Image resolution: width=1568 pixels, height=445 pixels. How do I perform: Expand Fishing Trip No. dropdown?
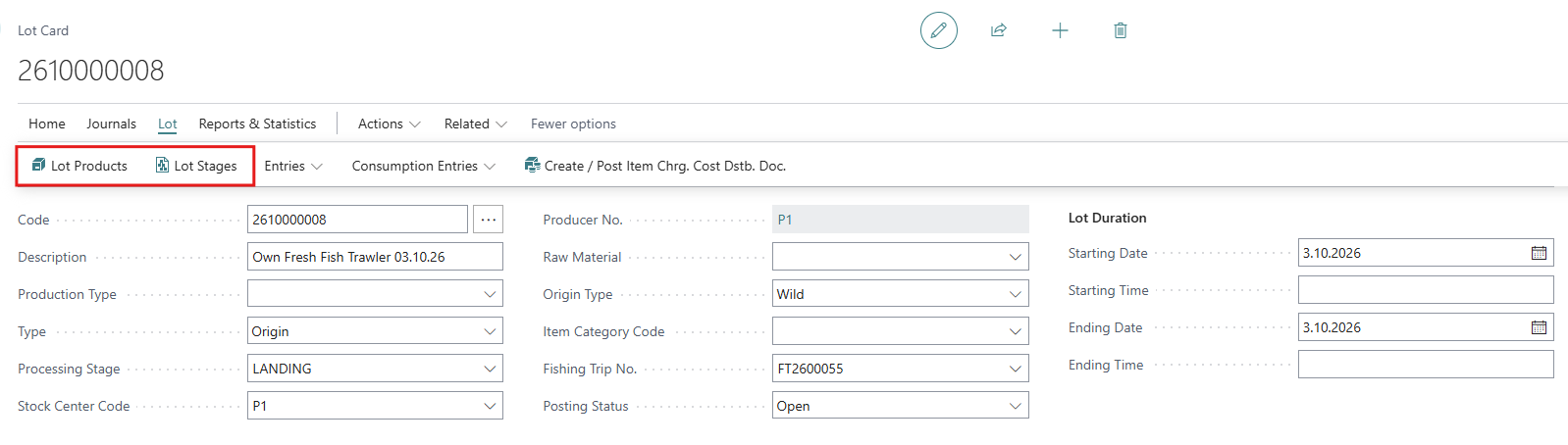click(1016, 369)
